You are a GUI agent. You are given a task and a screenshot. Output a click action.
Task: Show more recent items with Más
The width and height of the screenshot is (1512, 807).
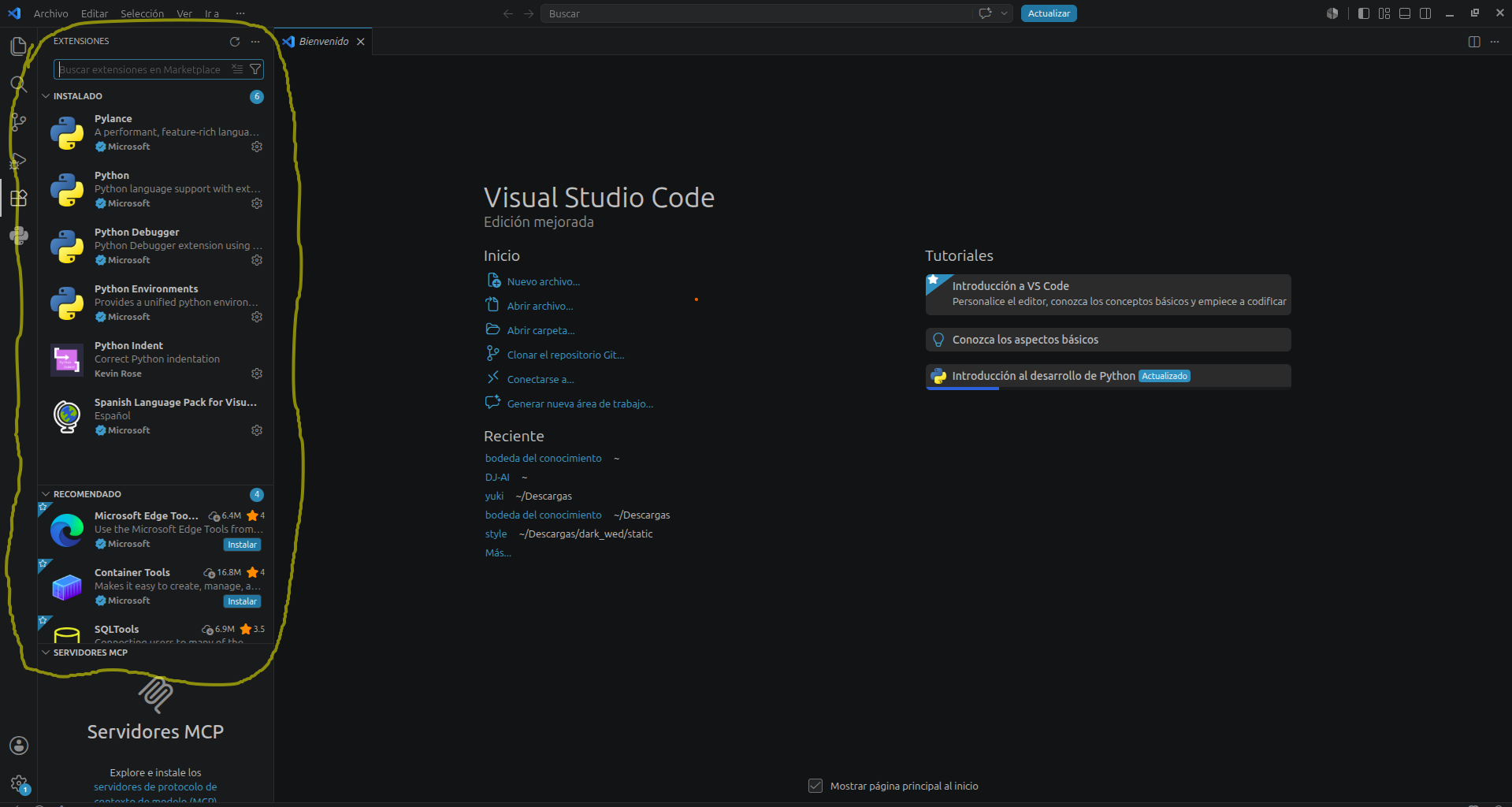click(x=498, y=552)
